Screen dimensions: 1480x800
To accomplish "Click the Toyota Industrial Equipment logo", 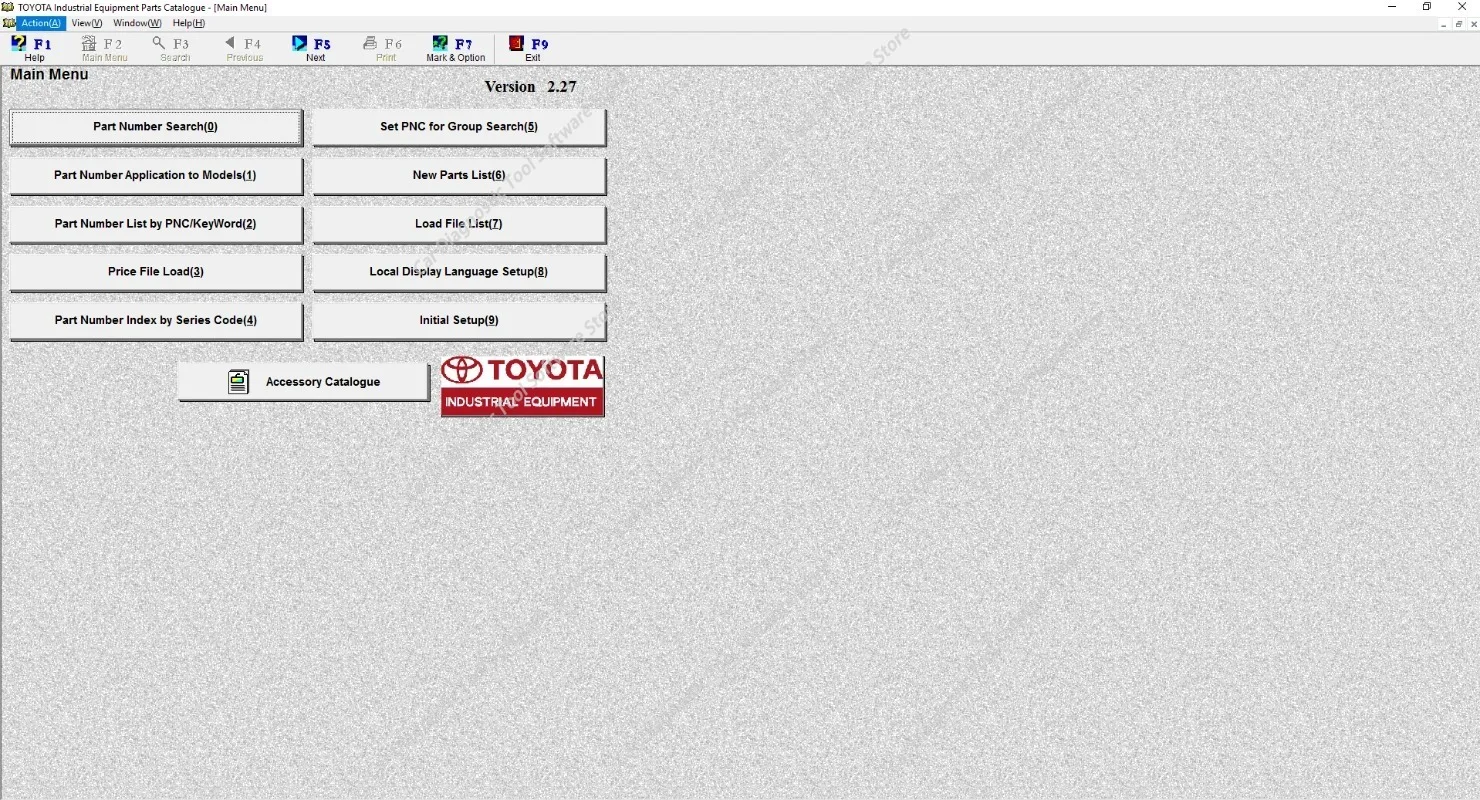I will tap(522, 386).
